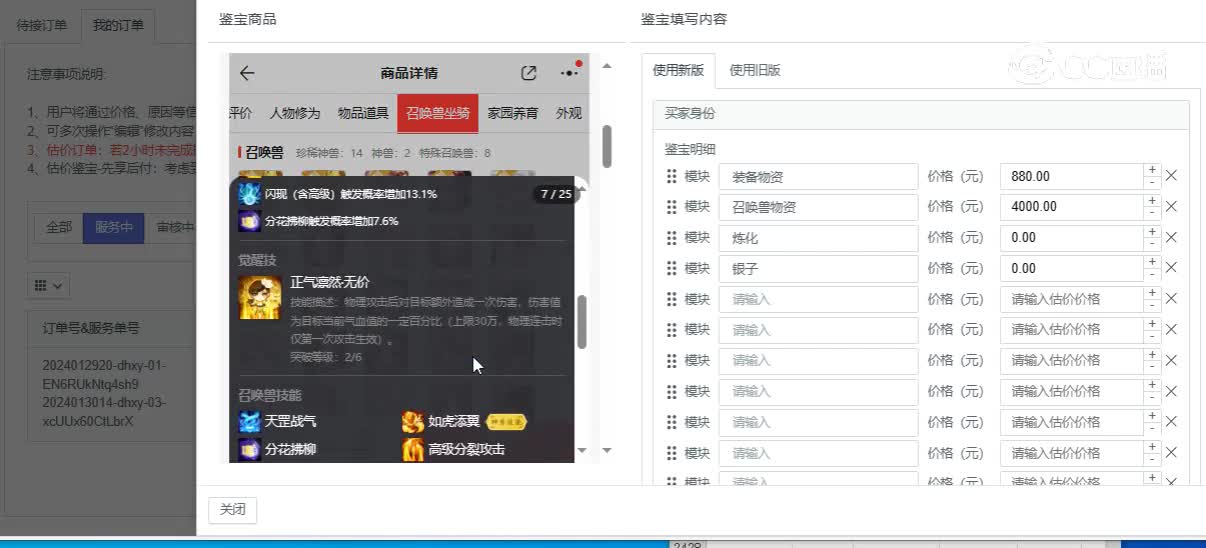1206x548 pixels.
Task: Tap the 分花拂柳 skill icon under 召唤兽技能
Action: coord(249,450)
